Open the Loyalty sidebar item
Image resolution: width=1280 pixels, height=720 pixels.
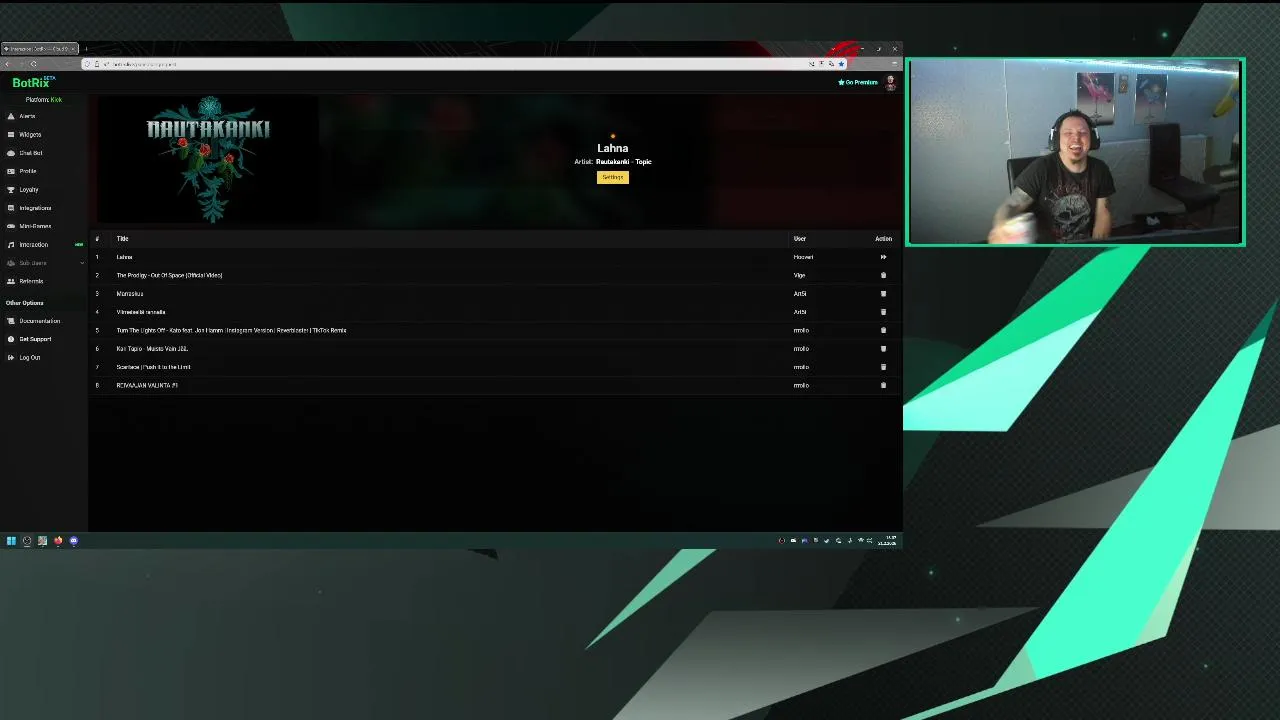(x=29, y=189)
